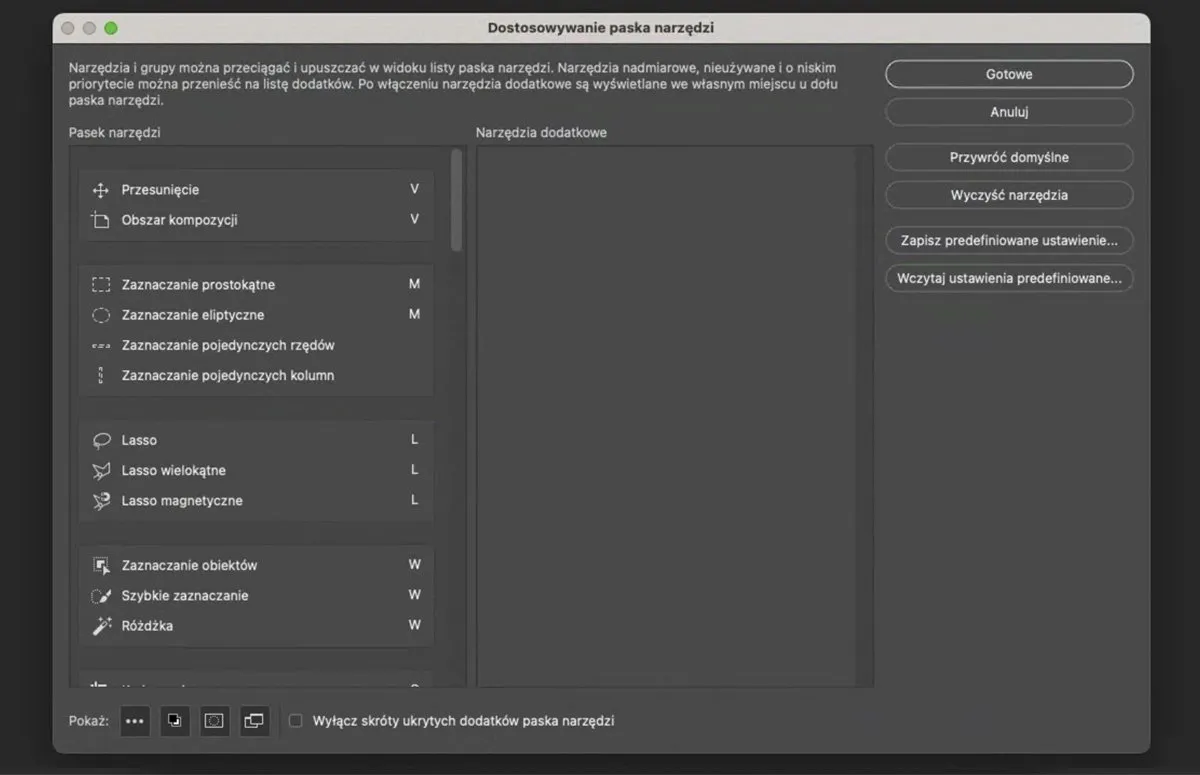This screenshot has width=1200, height=775.
Task: Select the Rectangular Marquee tool icon
Action: pos(100,284)
